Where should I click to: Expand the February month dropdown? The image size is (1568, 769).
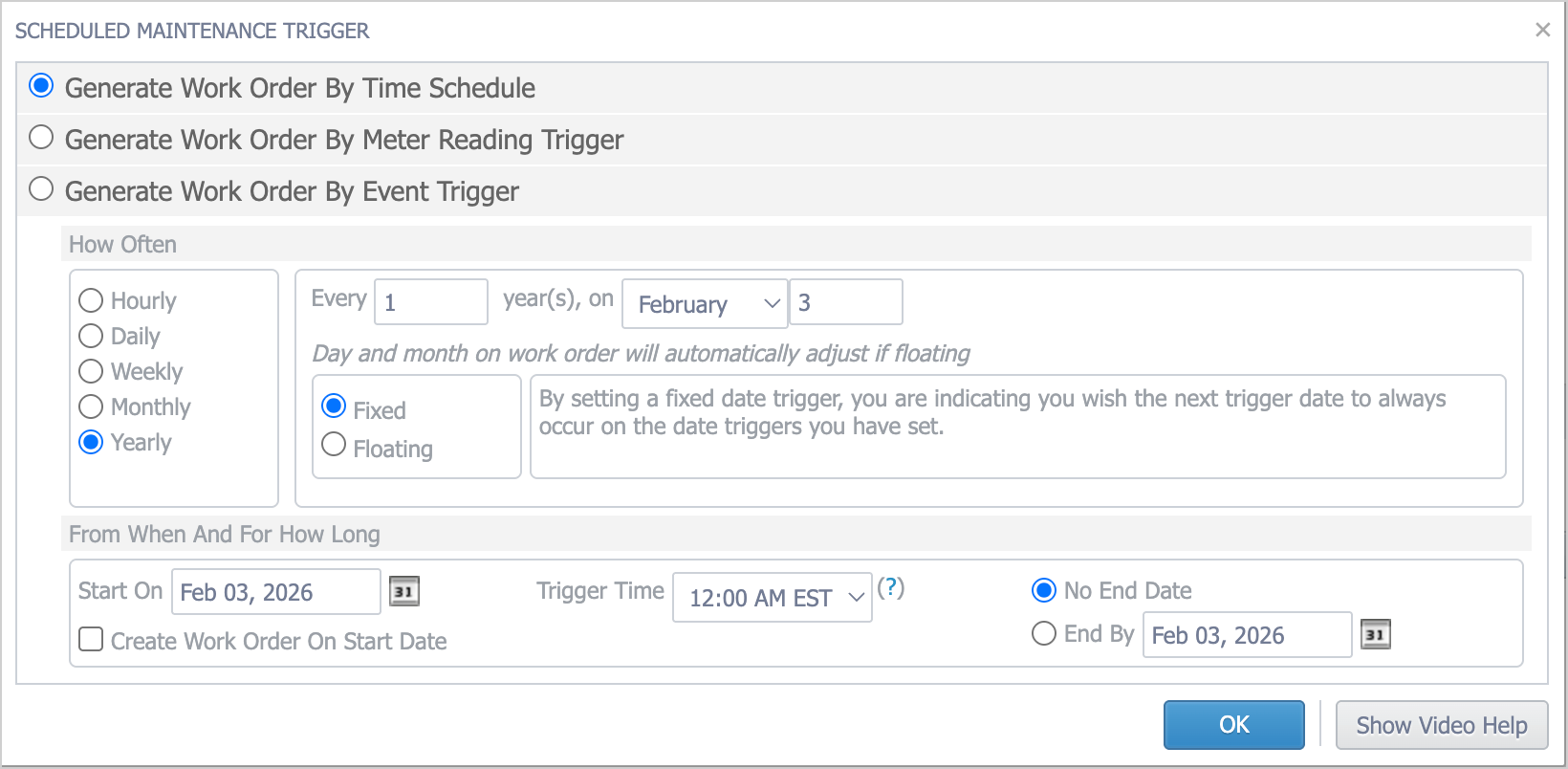tap(705, 304)
